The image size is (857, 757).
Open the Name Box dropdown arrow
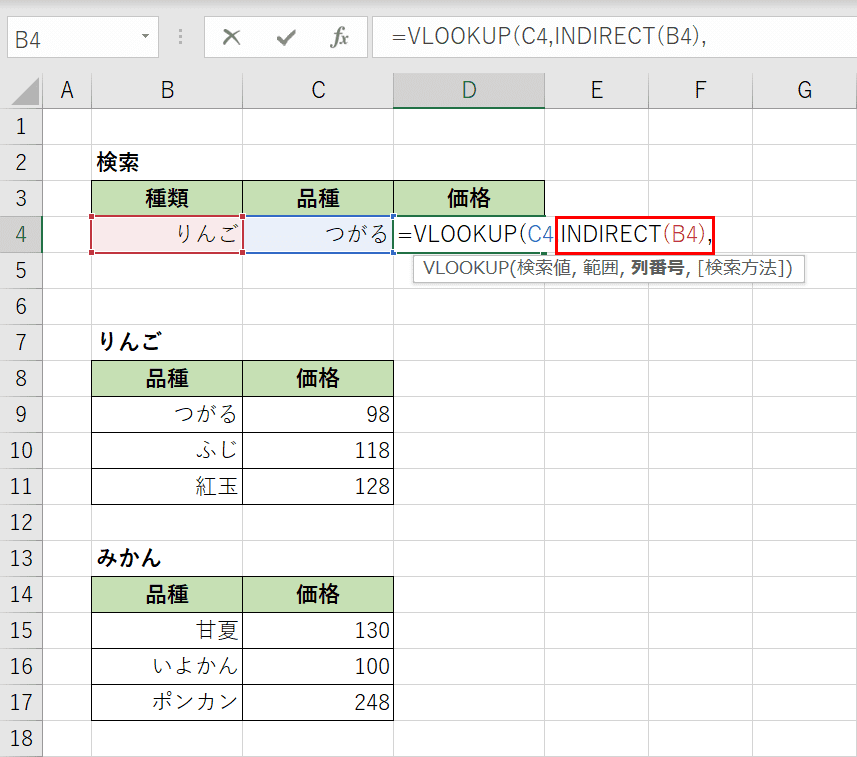click(145, 37)
